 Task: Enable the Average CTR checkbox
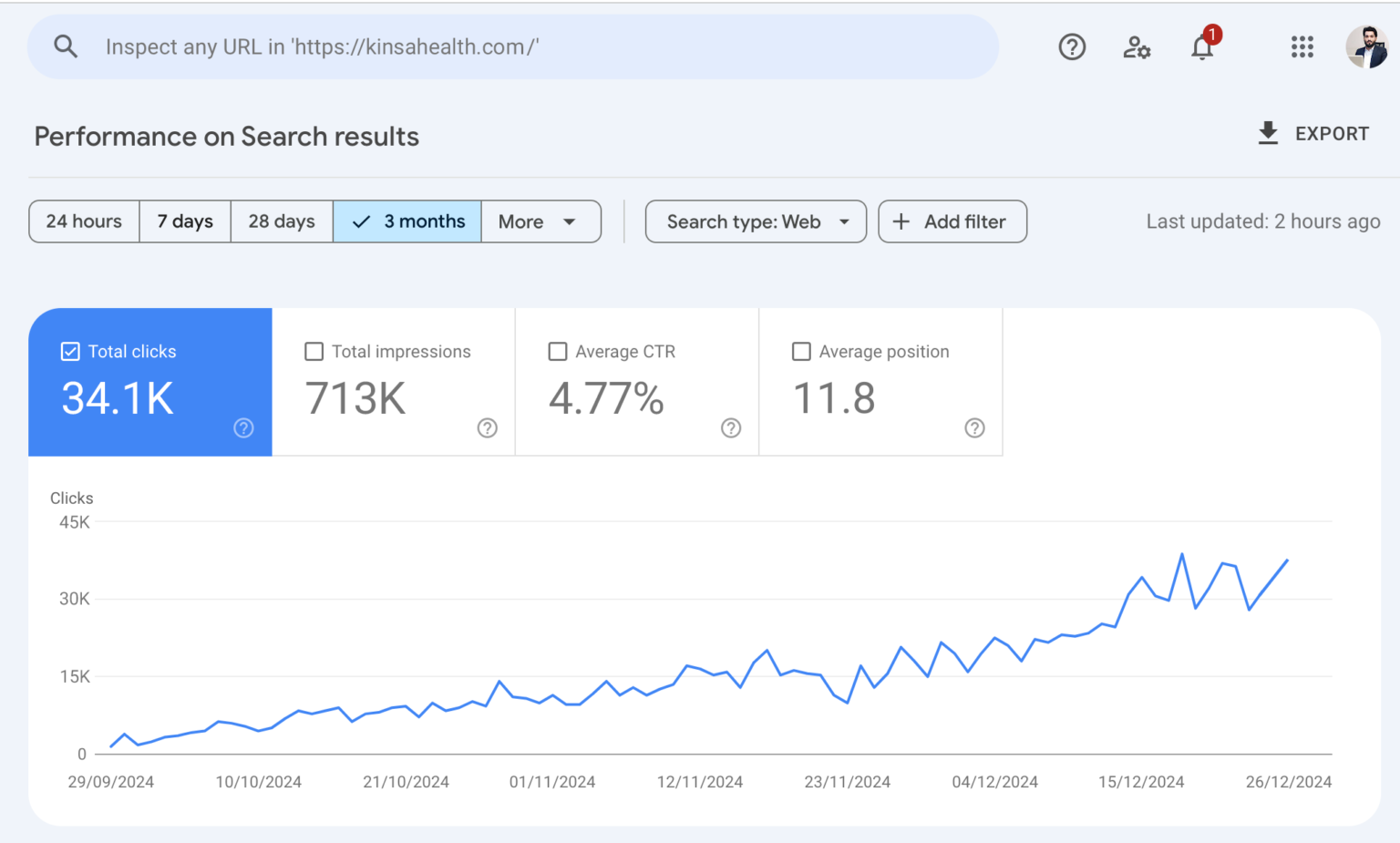coord(558,352)
